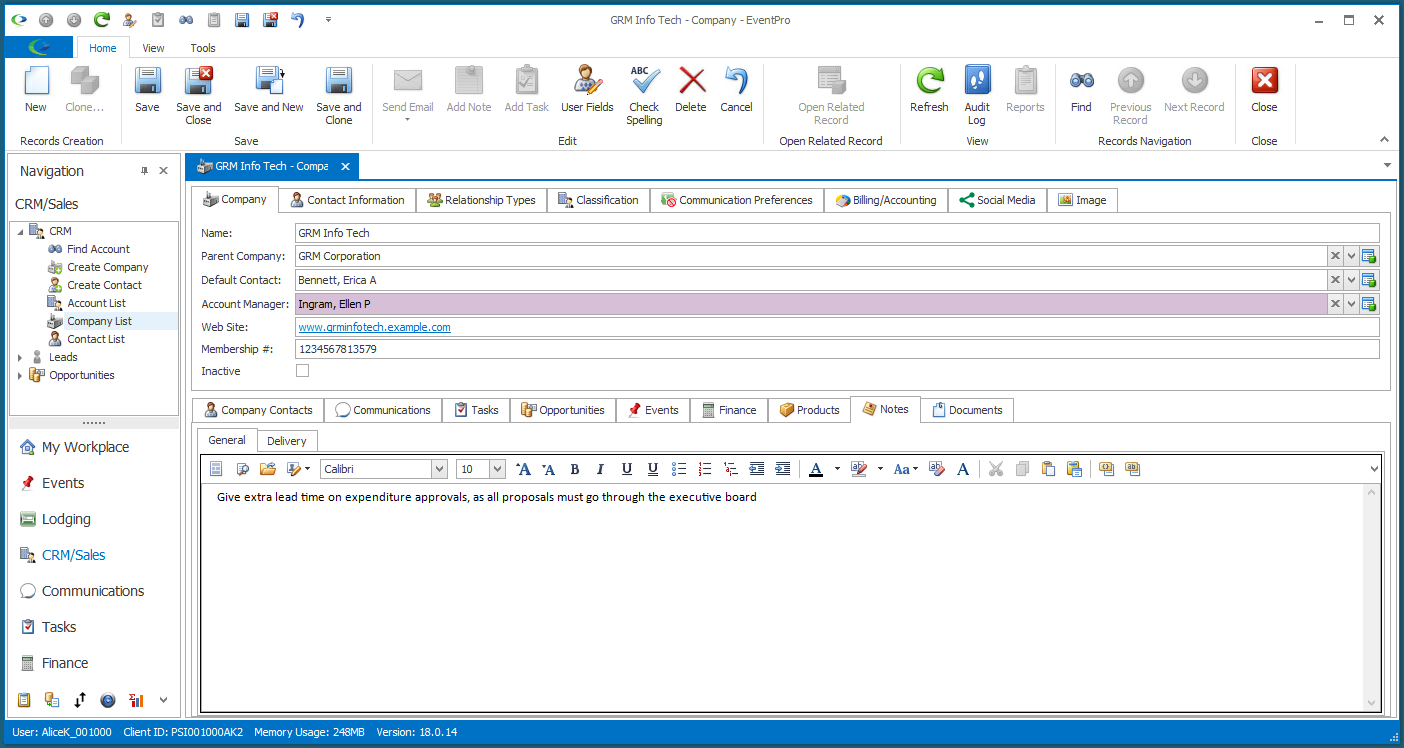Collapse the CRM tree node
The width and height of the screenshot is (1404, 748).
pos(19,232)
